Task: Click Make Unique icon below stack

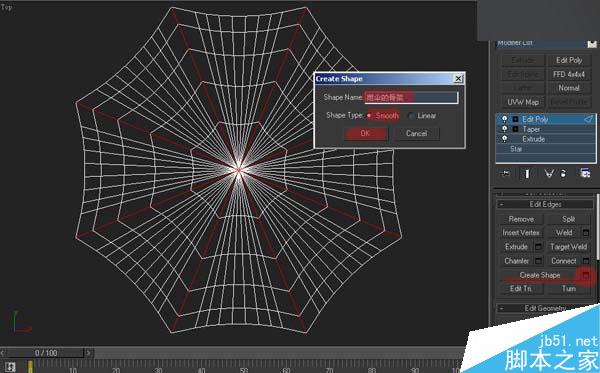Action: click(549, 174)
